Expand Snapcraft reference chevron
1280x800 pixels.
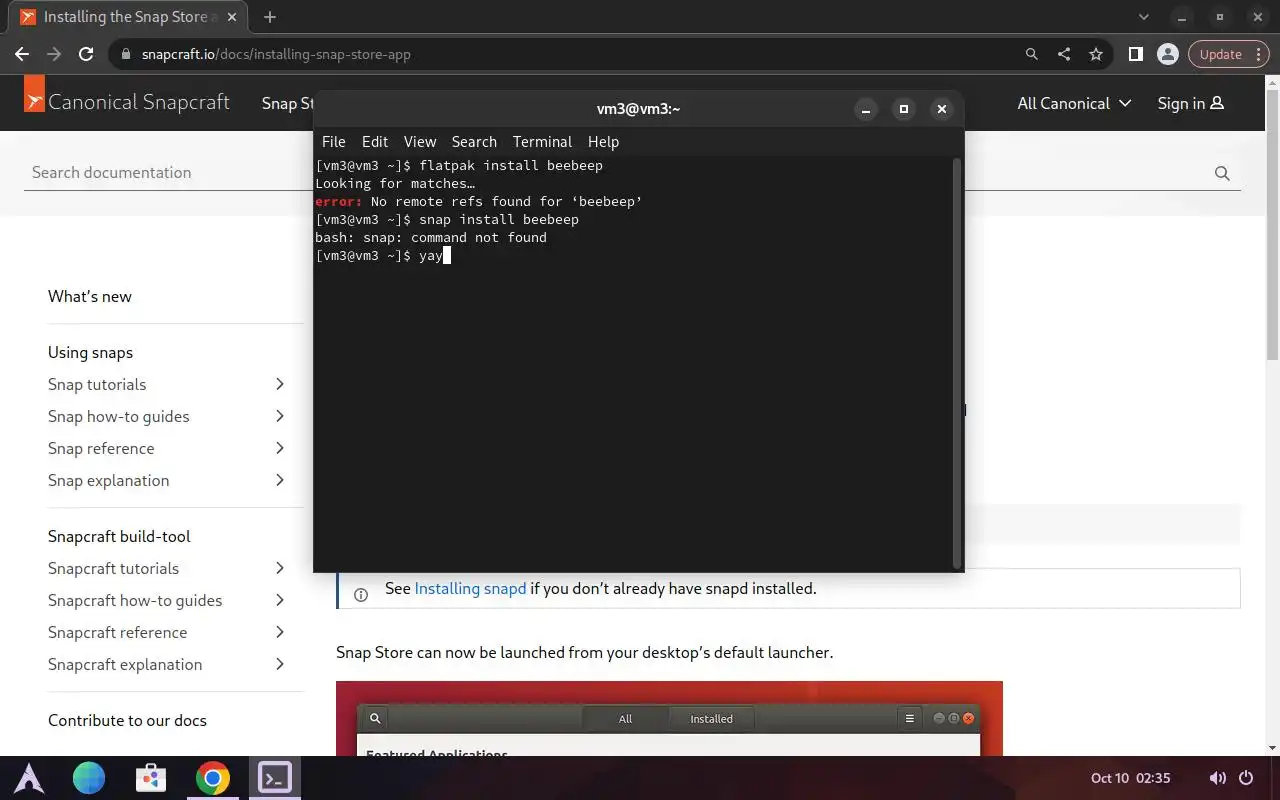pyautogui.click(x=280, y=632)
